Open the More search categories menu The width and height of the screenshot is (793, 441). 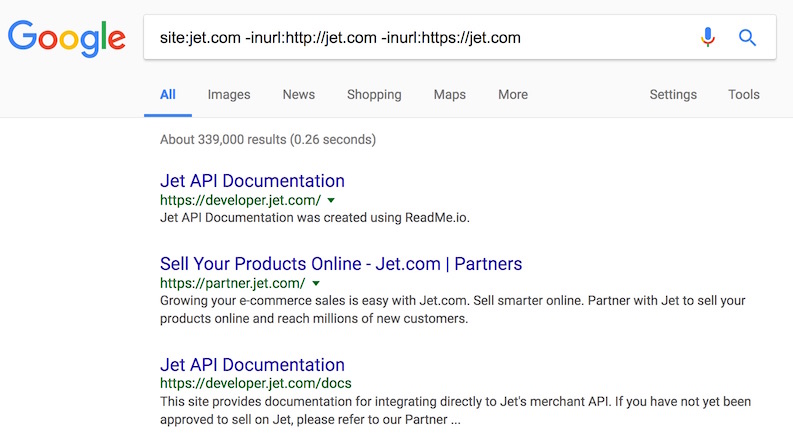[x=513, y=95]
